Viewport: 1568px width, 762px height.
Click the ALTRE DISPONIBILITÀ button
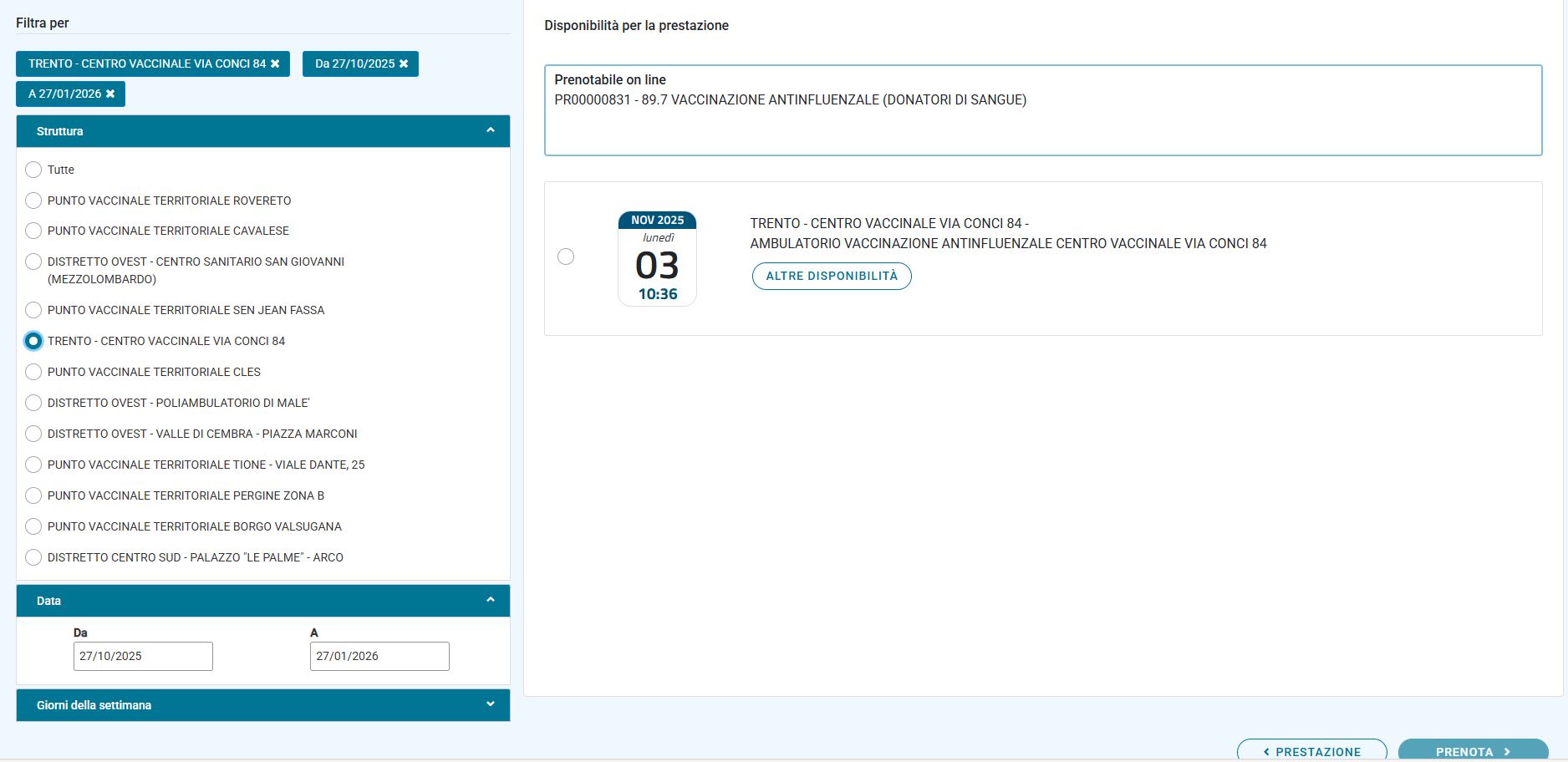pos(831,277)
